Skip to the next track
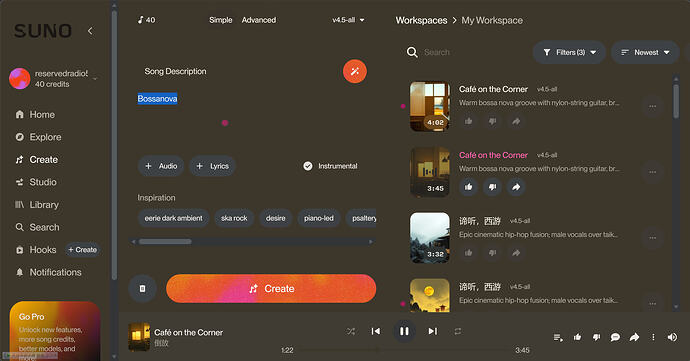This screenshot has height=361, width=690. [433, 331]
